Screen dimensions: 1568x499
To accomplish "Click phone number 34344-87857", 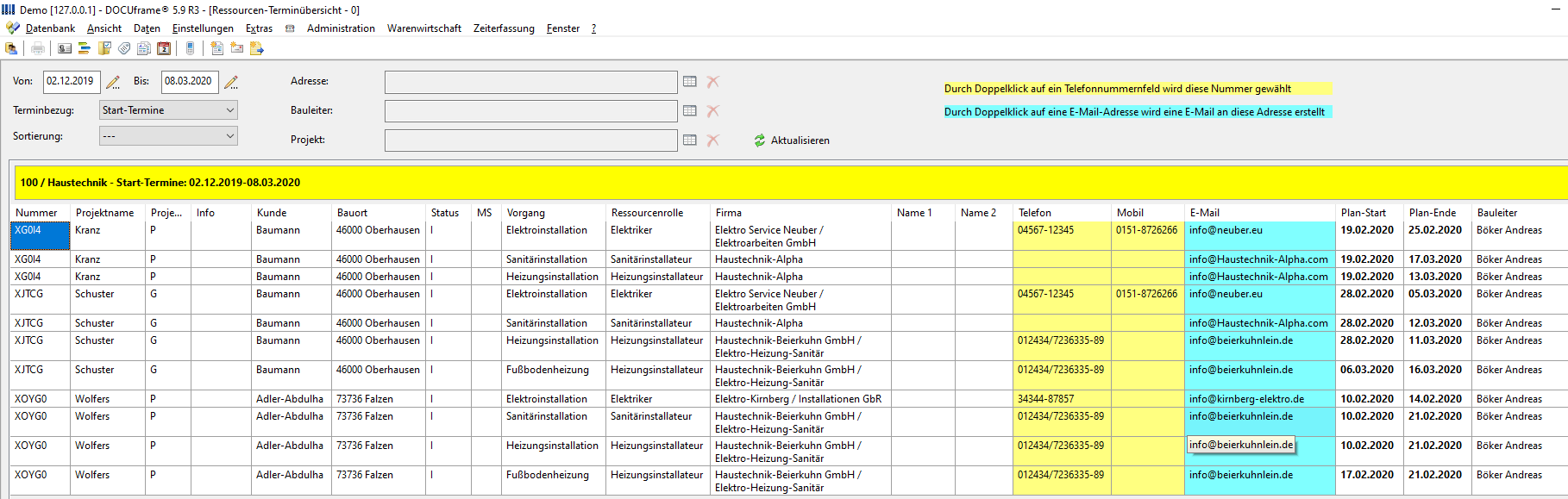I will pos(1045,399).
